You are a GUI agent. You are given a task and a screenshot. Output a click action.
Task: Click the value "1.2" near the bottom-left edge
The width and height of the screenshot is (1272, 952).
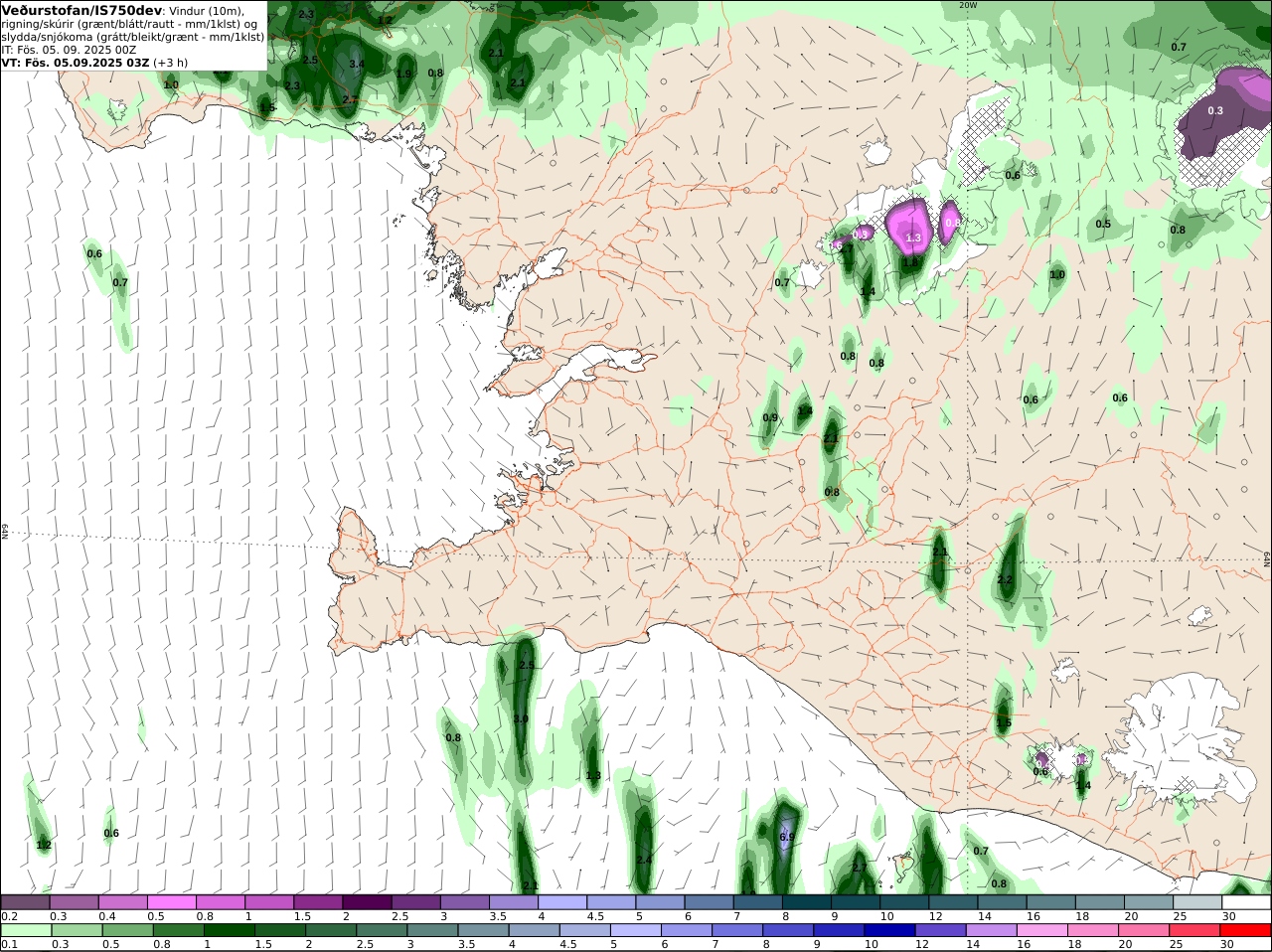(x=44, y=846)
